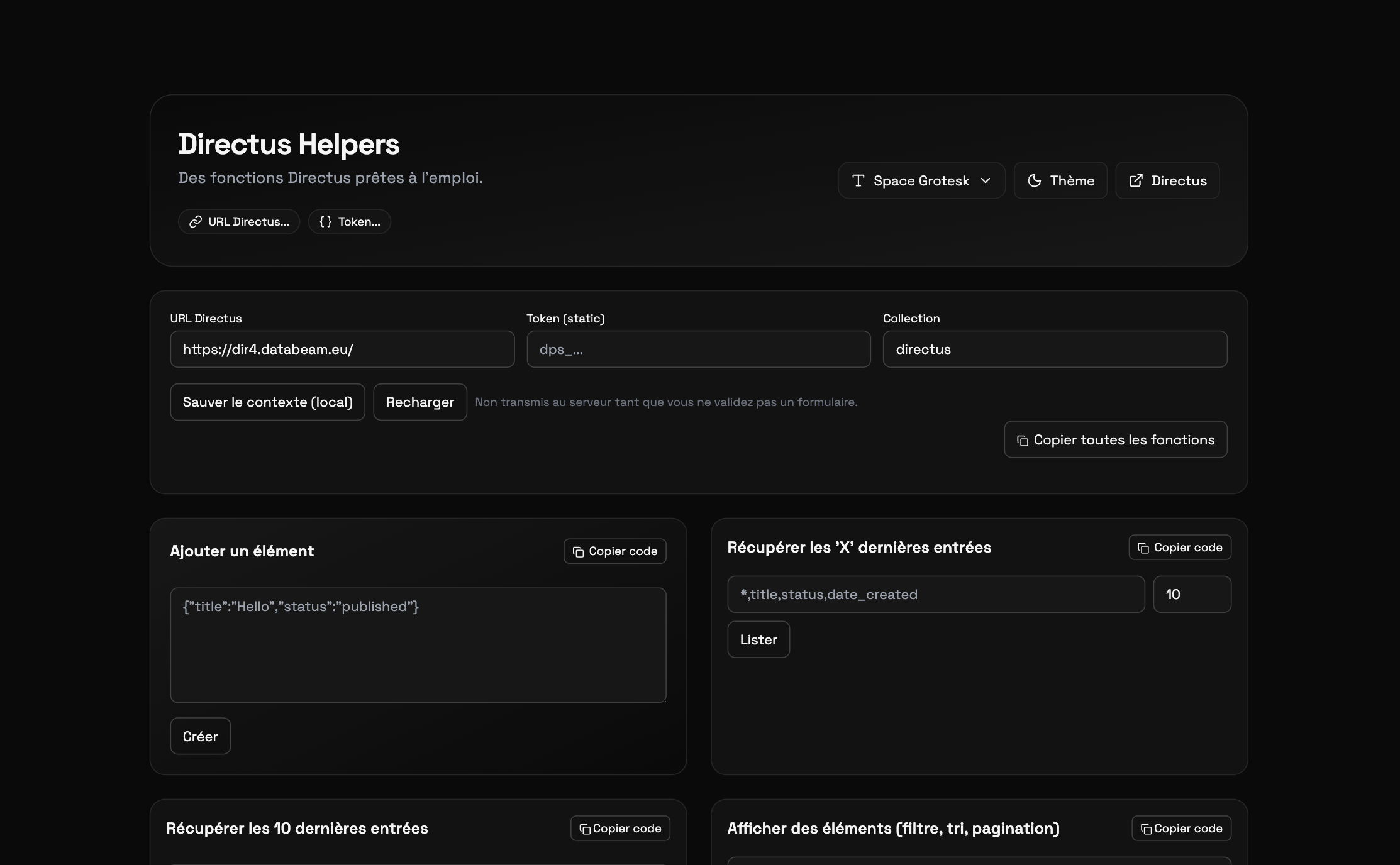1400x865 pixels.
Task: Click the number field showing 10
Action: pos(1191,595)
